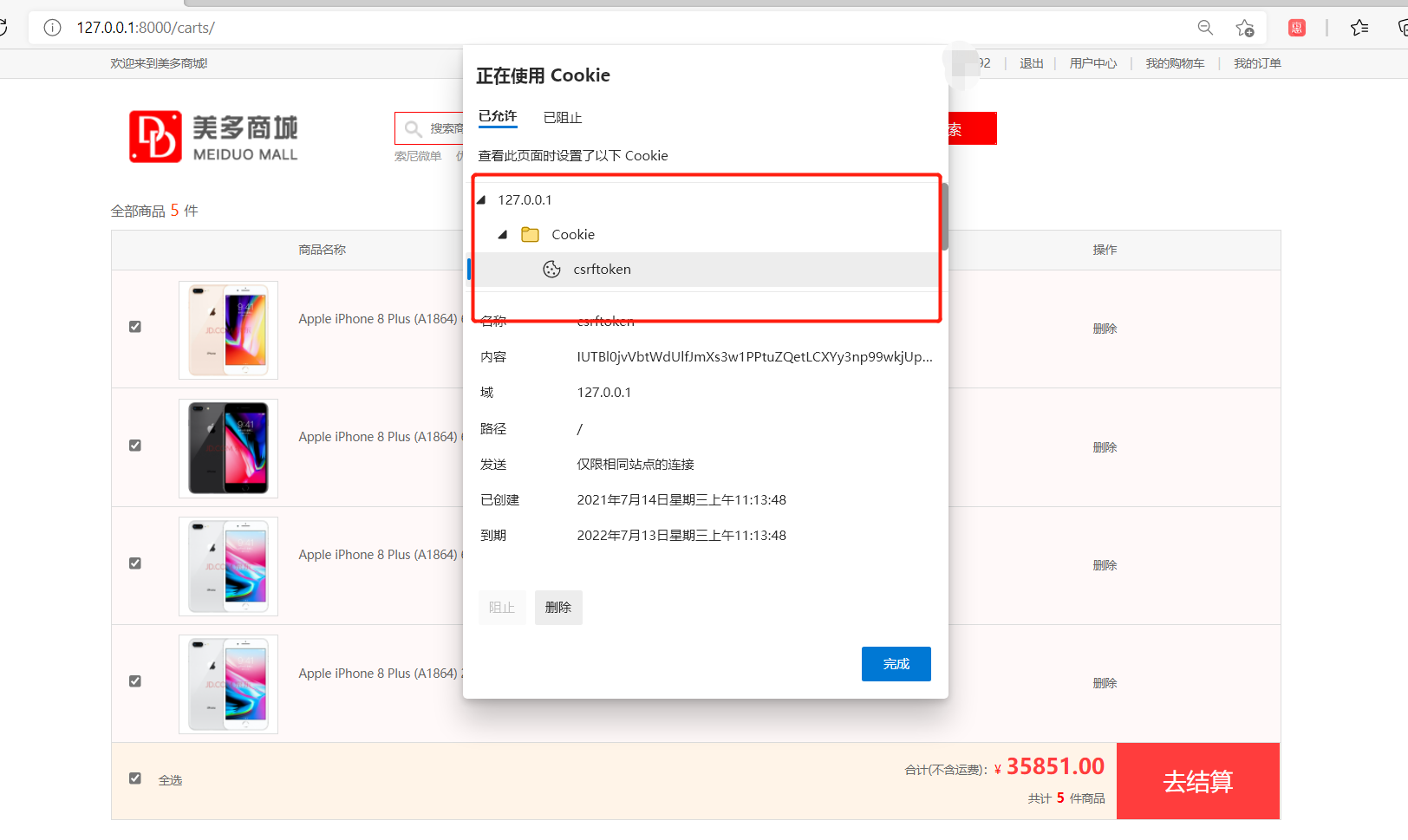Click the red search button
This screenshot has height=840, width=1408.
(x=973, y=128)
